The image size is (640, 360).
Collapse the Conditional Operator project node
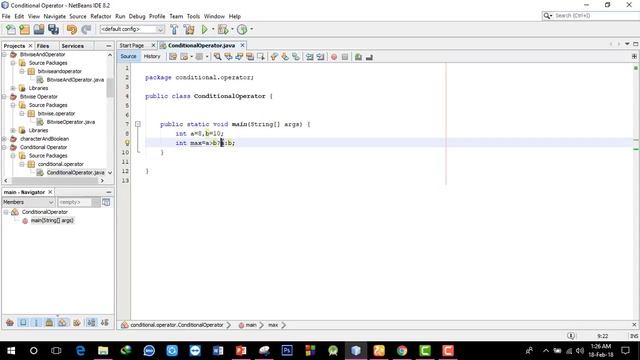pos(4,147)
